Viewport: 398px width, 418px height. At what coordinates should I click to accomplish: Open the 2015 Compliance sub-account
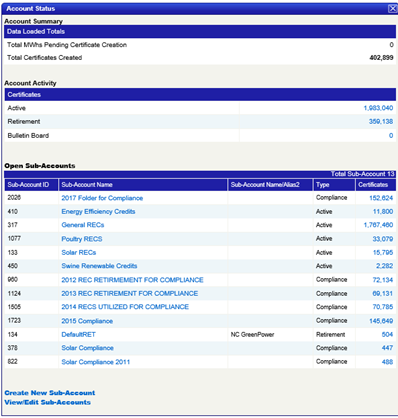87,321
